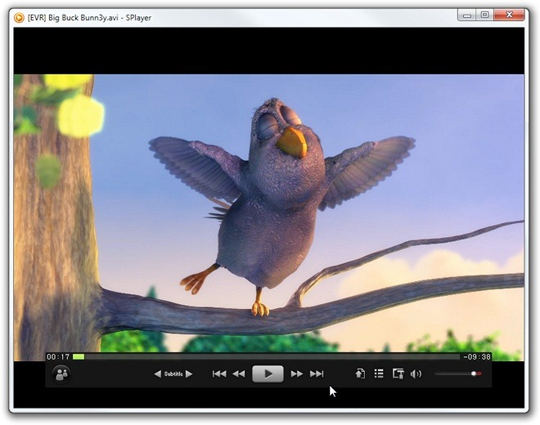540x425 pixels.
Task: Rewind the video
Action: (x=239, y=374)
